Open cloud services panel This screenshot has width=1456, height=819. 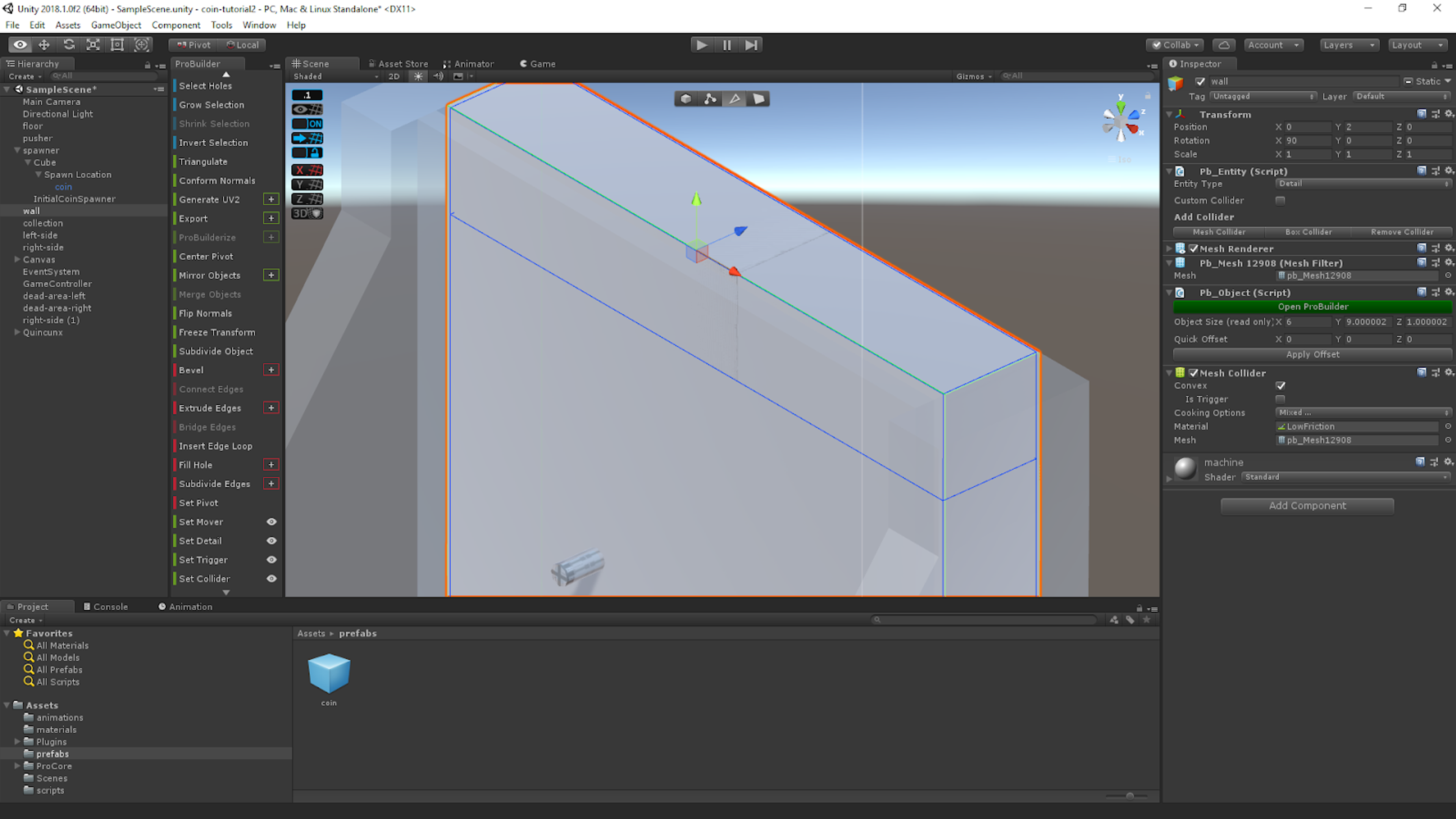[1224, 45]
